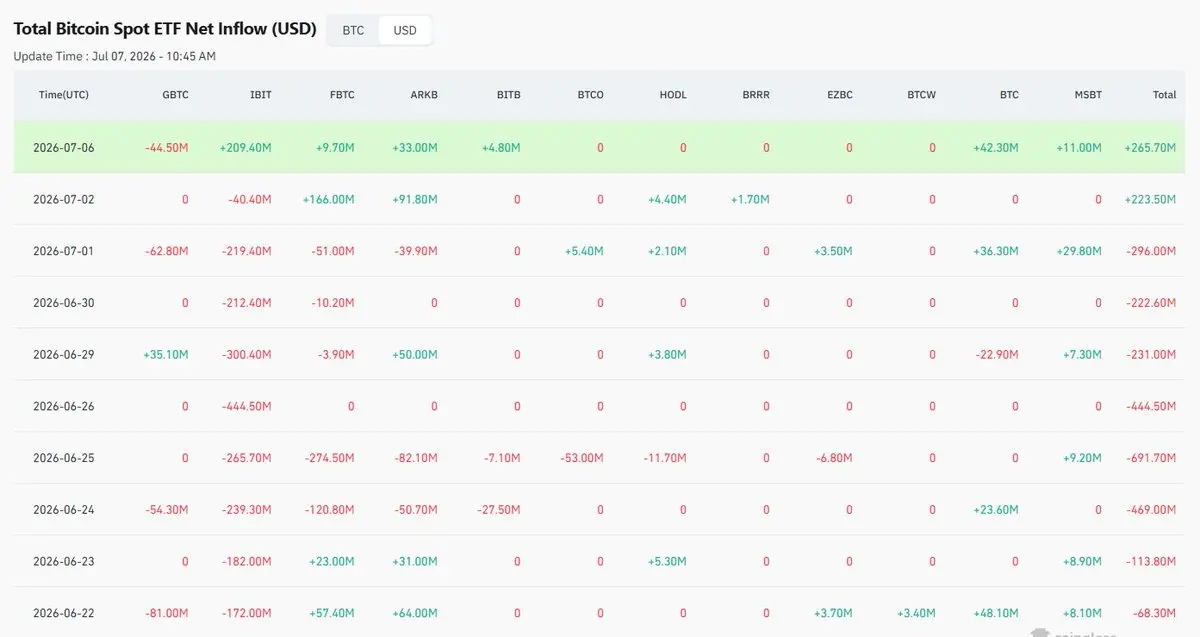The image size is (1200, 637).
Task: Click the ARKB column header
Action: point(424,95)
